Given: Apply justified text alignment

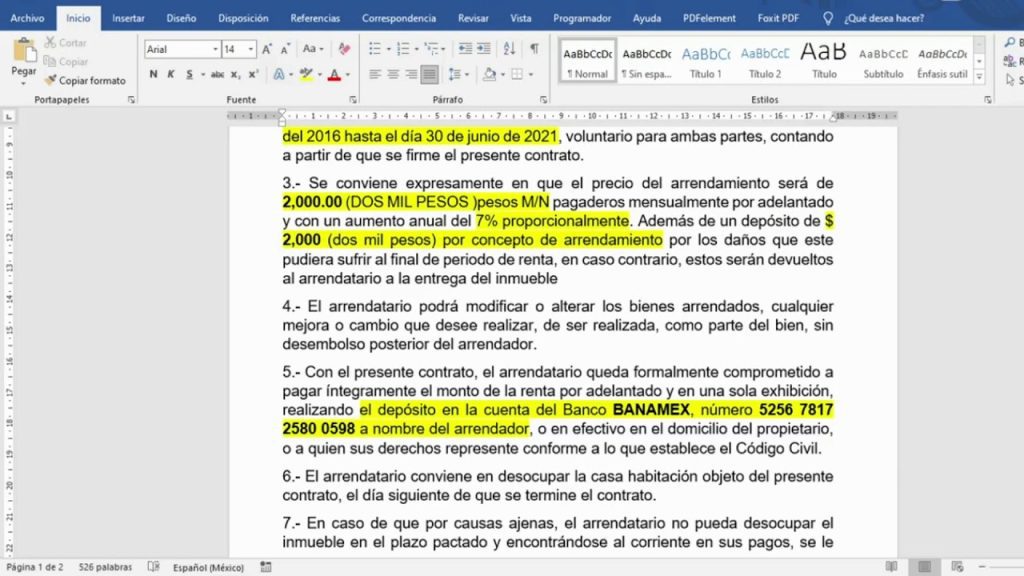Looking at the screenshot, I should click(429, 74).
